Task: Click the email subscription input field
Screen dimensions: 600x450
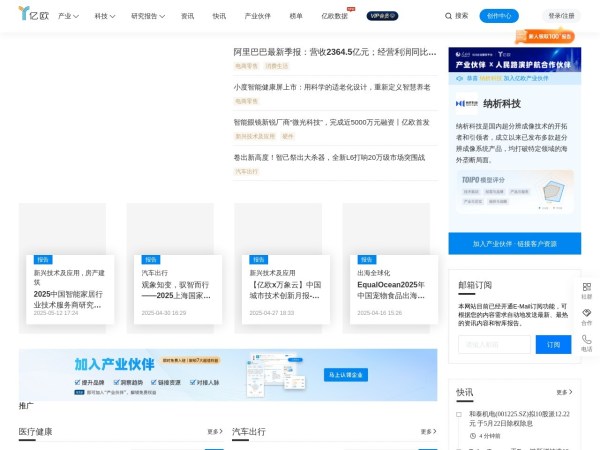Action: coord(494,344)
